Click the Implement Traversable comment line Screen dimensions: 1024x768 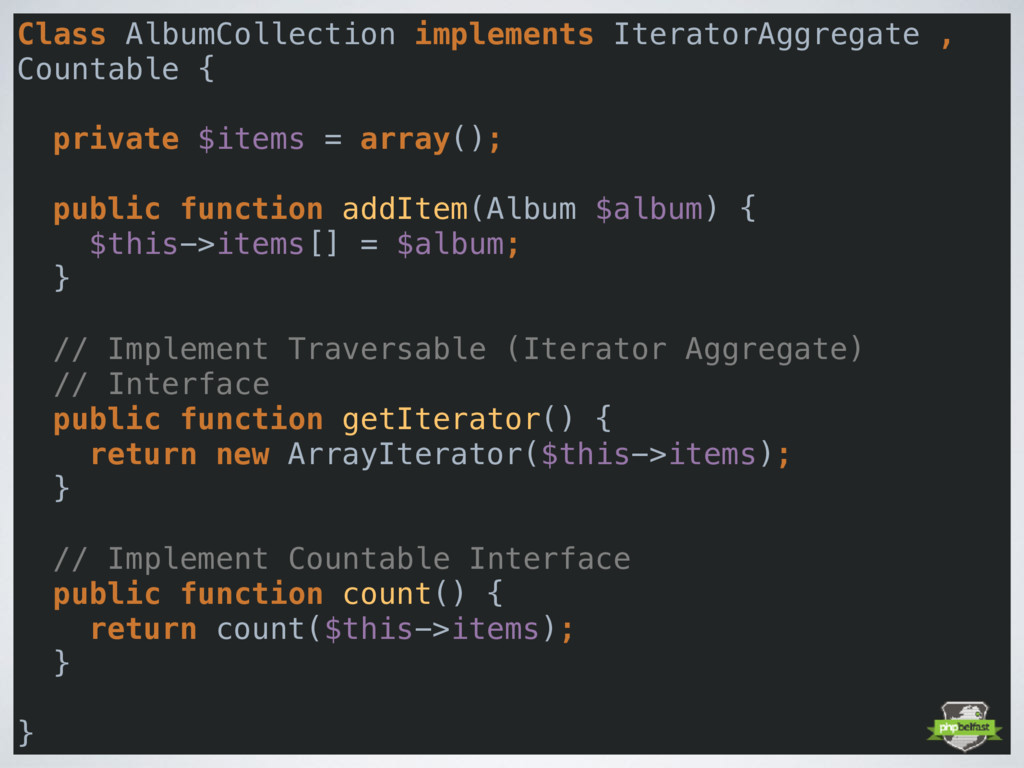click(458, 349)
